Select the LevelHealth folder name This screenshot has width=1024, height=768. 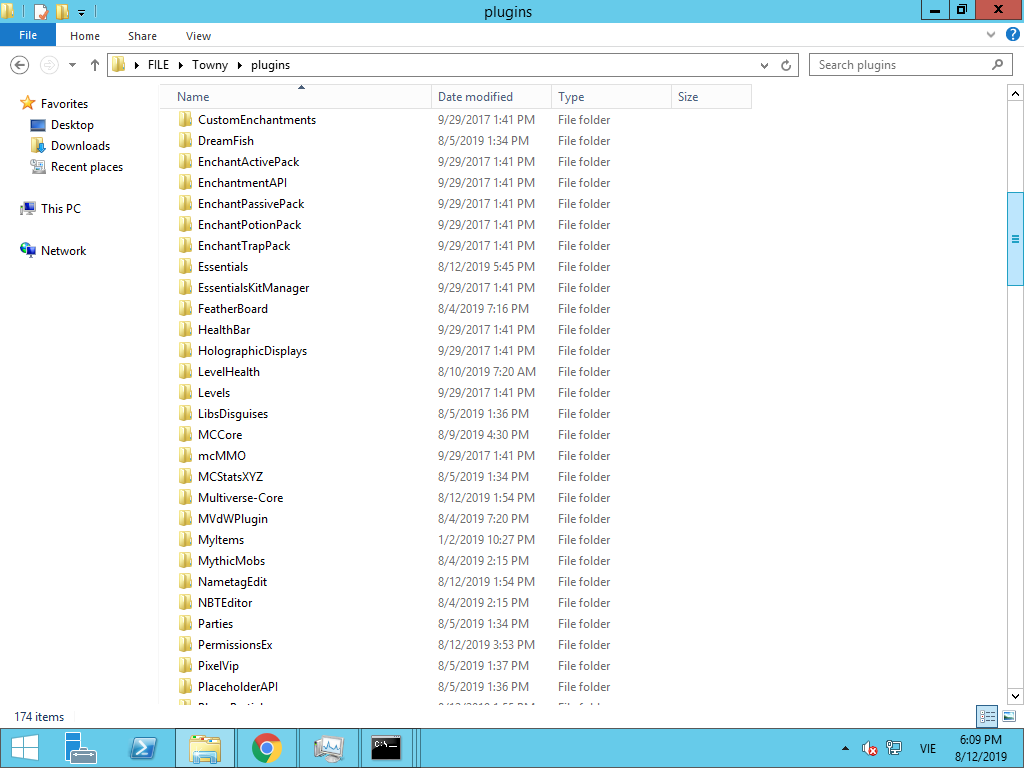tap(229, 372)
